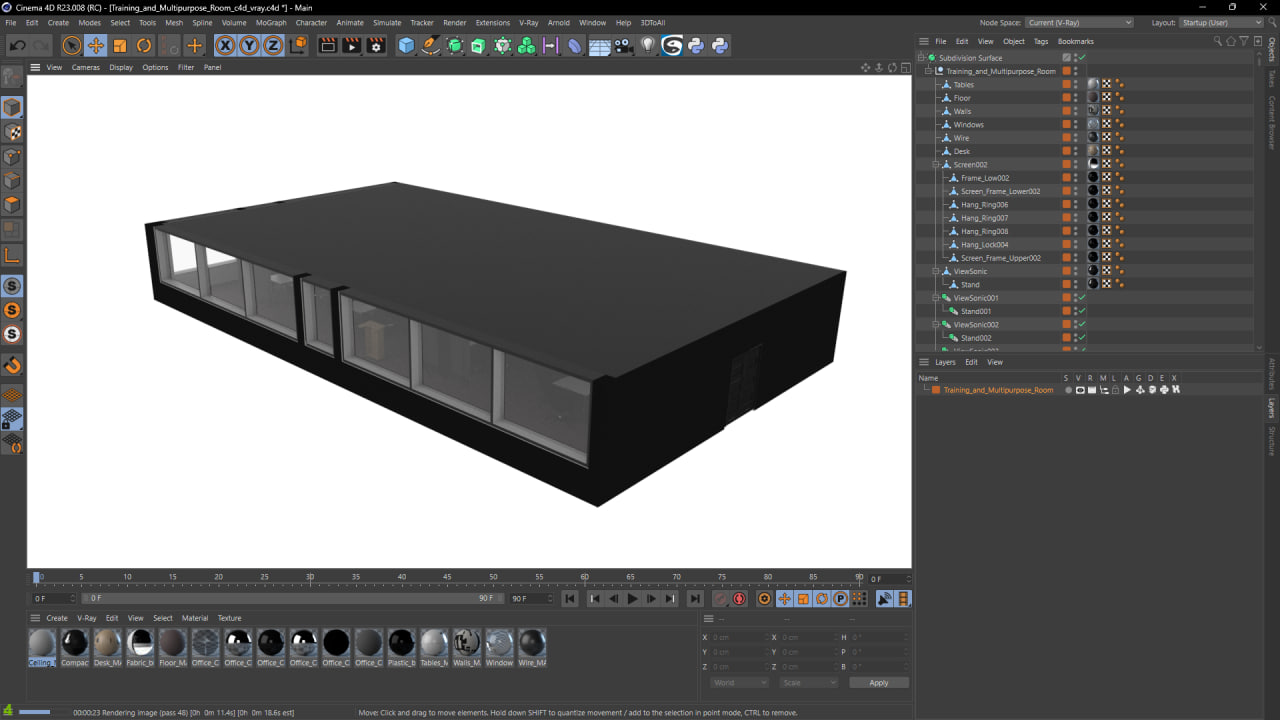Activate the Rotate tool
Image resolution: width=1280 pixels, height=720 pixels.
(x=144, y=45)
